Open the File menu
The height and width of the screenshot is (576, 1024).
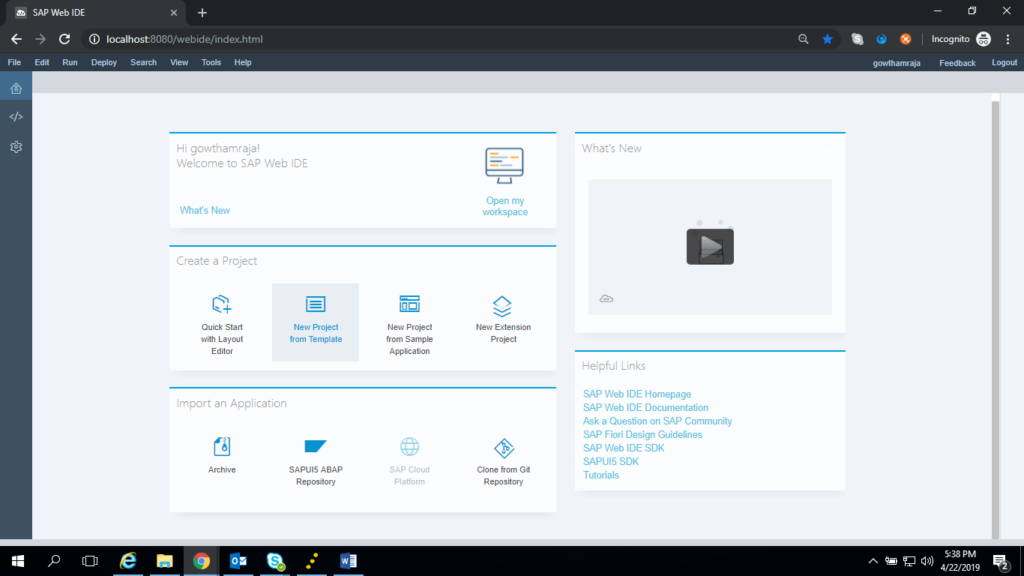click(x=14, y=63)
